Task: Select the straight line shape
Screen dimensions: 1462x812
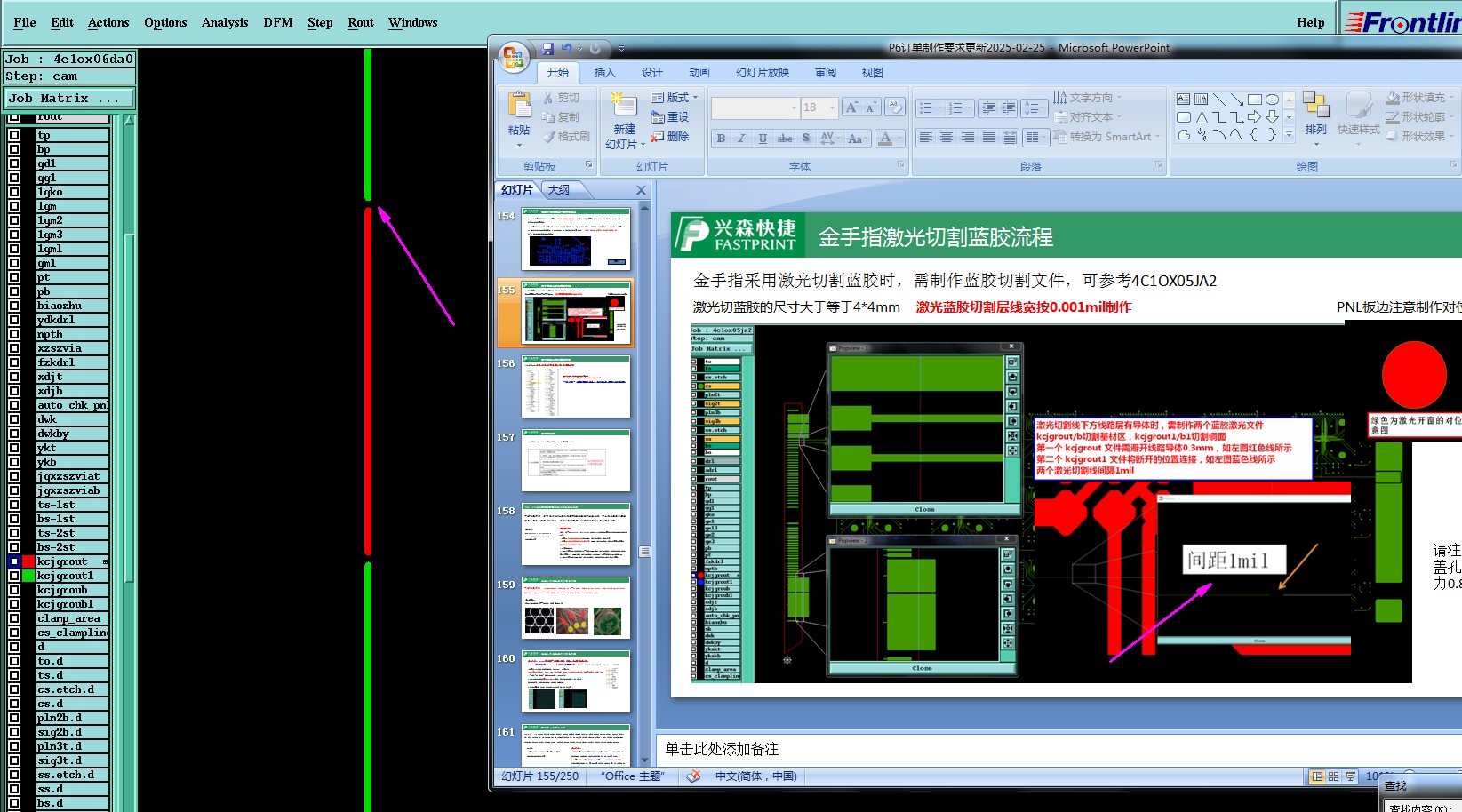Action: pos(1219,100)
